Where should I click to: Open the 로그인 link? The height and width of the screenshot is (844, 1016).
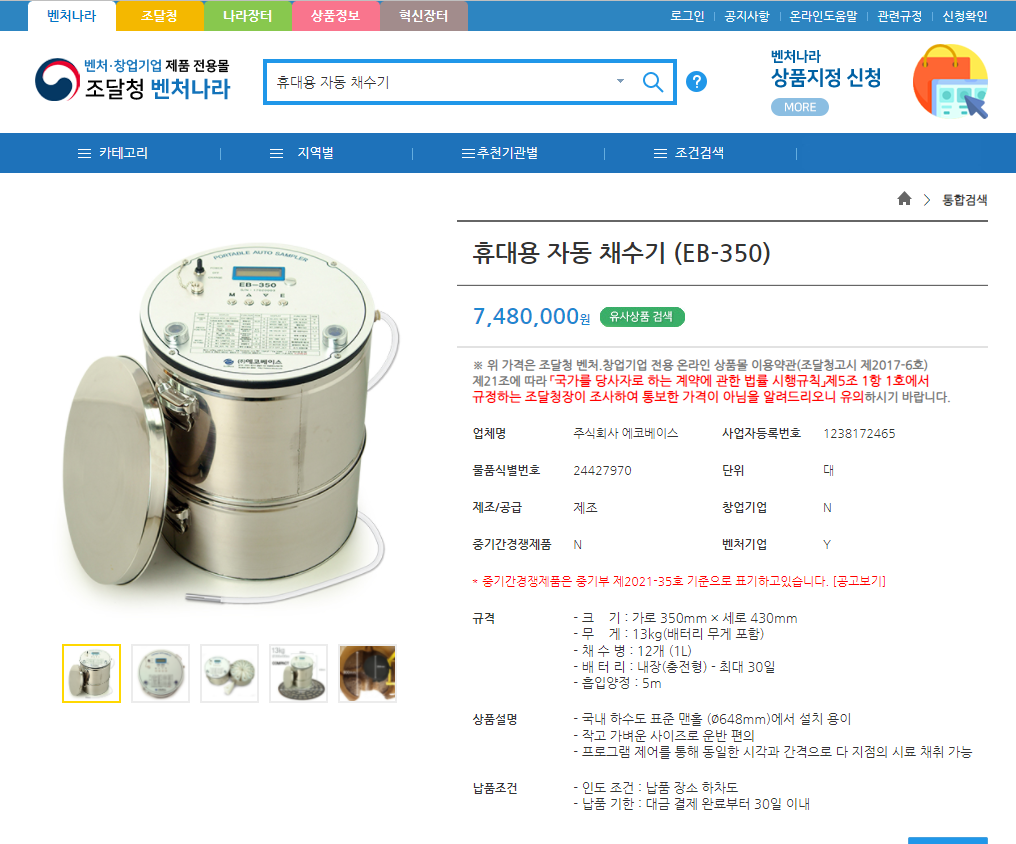click(x=687, y=16)
